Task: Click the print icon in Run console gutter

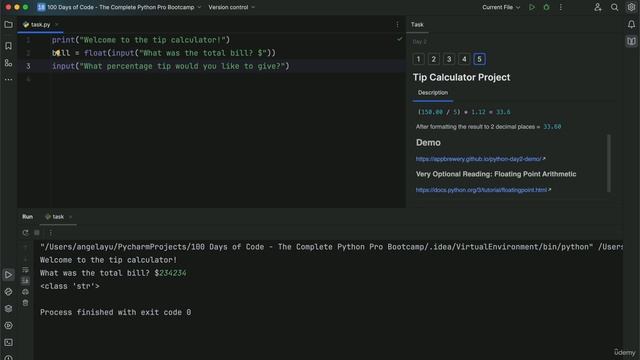Action: (25, 292)
